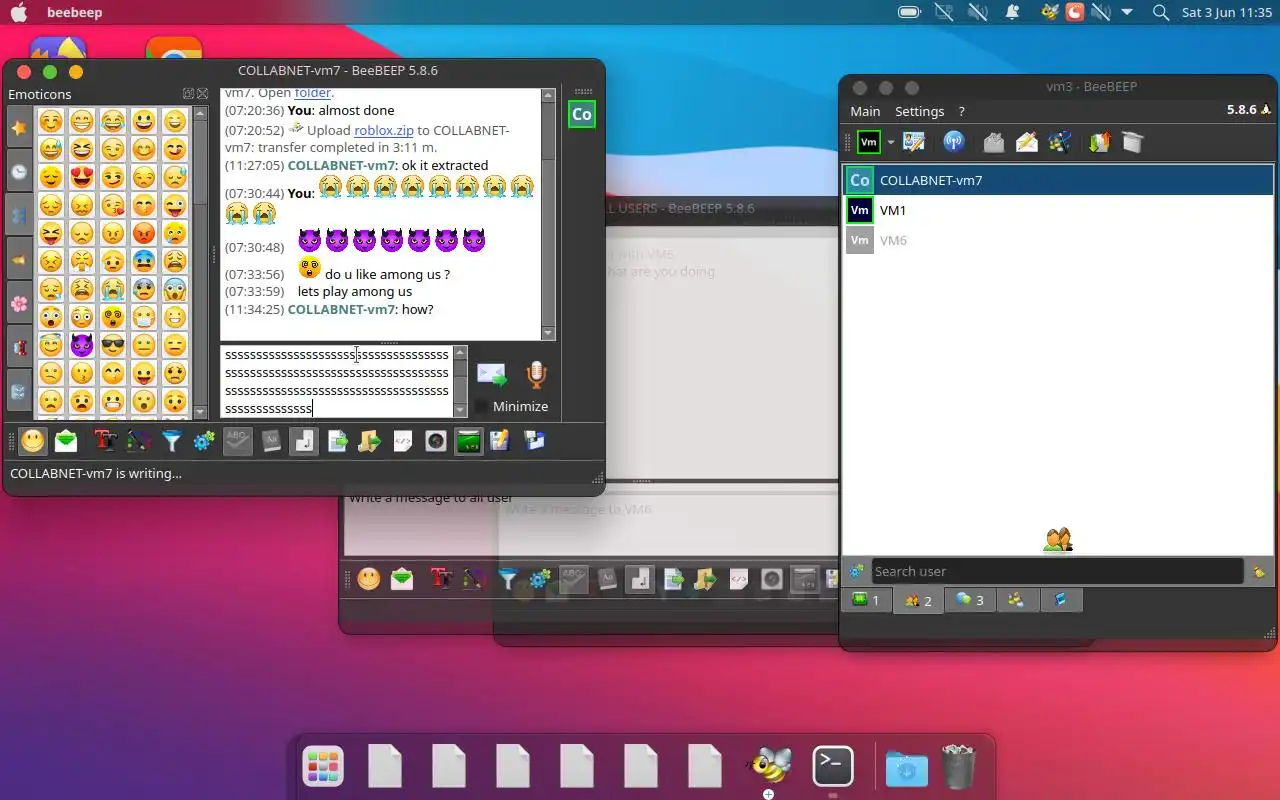Insert the red angry face emoticon
Viewport: 1280px width, 800px height.
(x=144, y=233)
